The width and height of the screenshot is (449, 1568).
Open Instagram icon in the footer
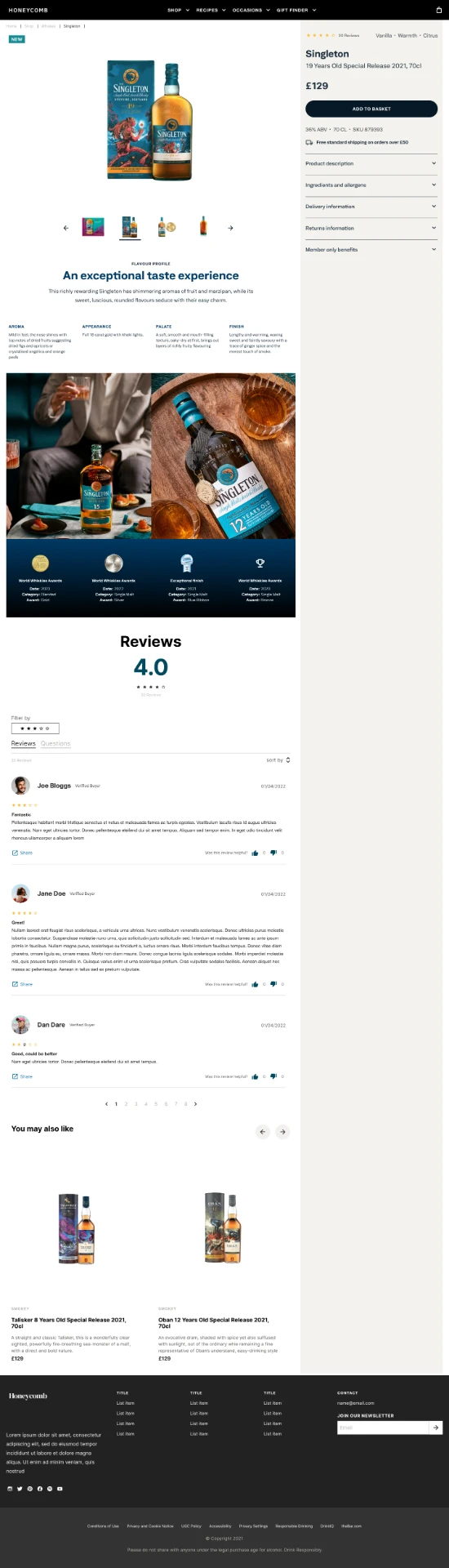[10, 1489]
